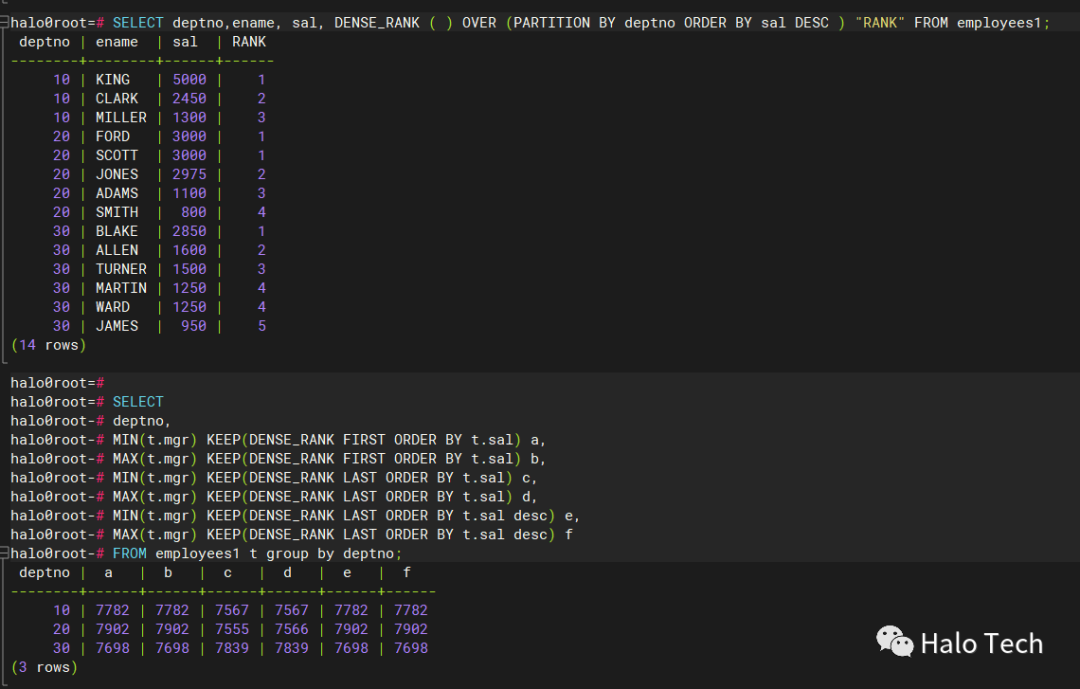1080x689 pixels.
Task: Click the sal column header
Action: point(185,42)
